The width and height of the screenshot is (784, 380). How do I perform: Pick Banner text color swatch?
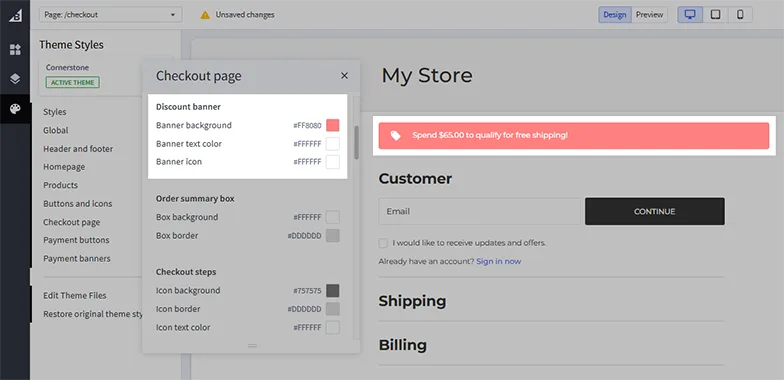[332, 144]
